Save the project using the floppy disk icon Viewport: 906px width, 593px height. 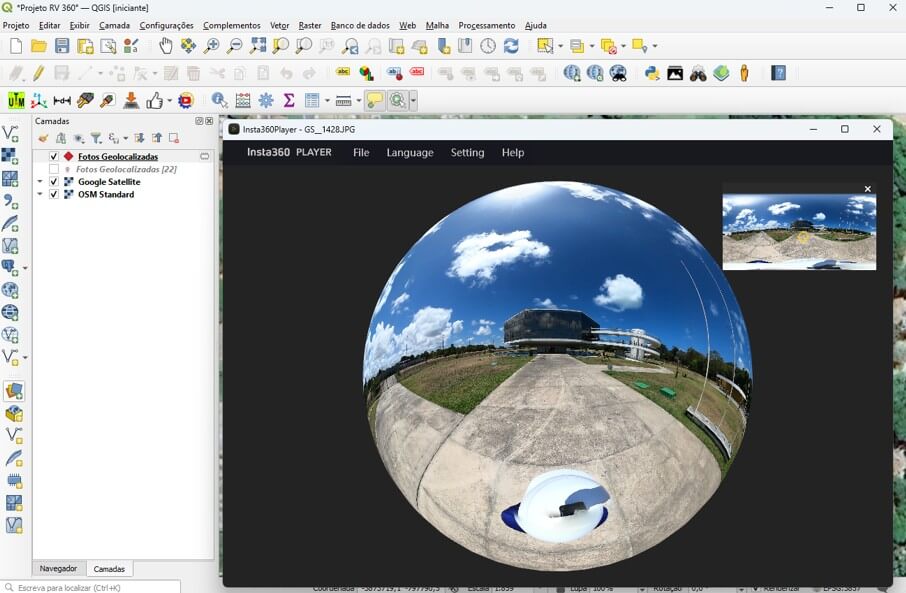click(x=60, y=45)
